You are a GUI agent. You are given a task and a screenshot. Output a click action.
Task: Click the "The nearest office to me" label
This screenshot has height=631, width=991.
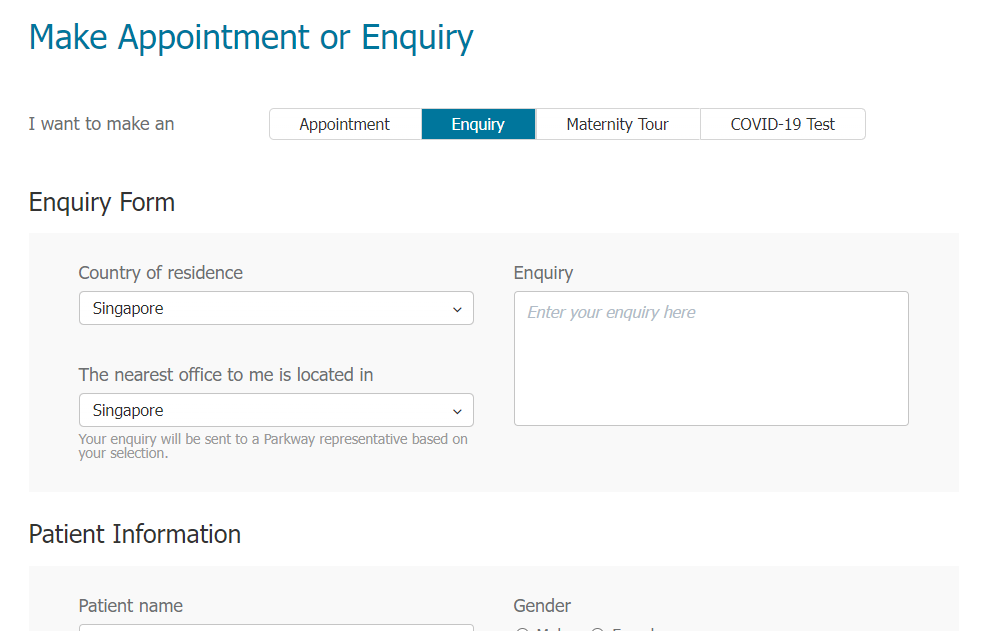225,375
